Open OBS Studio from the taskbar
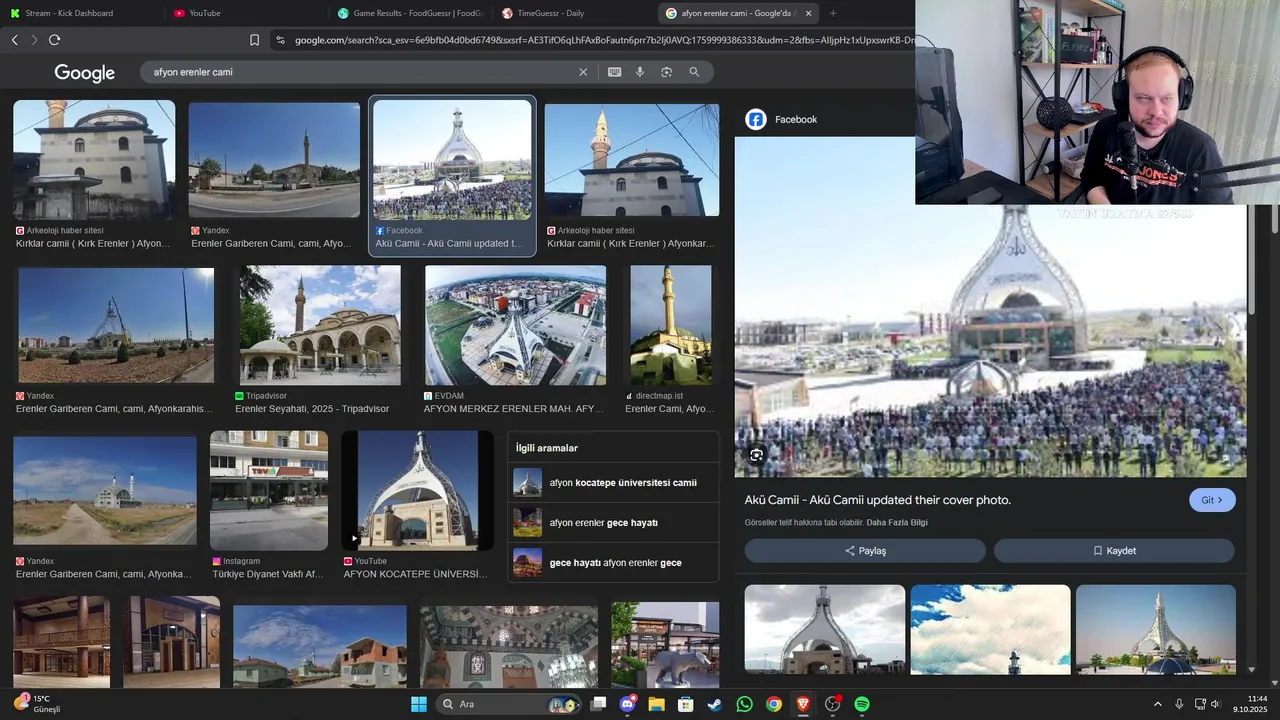This screenshot has height=720, width=1280. tap(832, 704)
